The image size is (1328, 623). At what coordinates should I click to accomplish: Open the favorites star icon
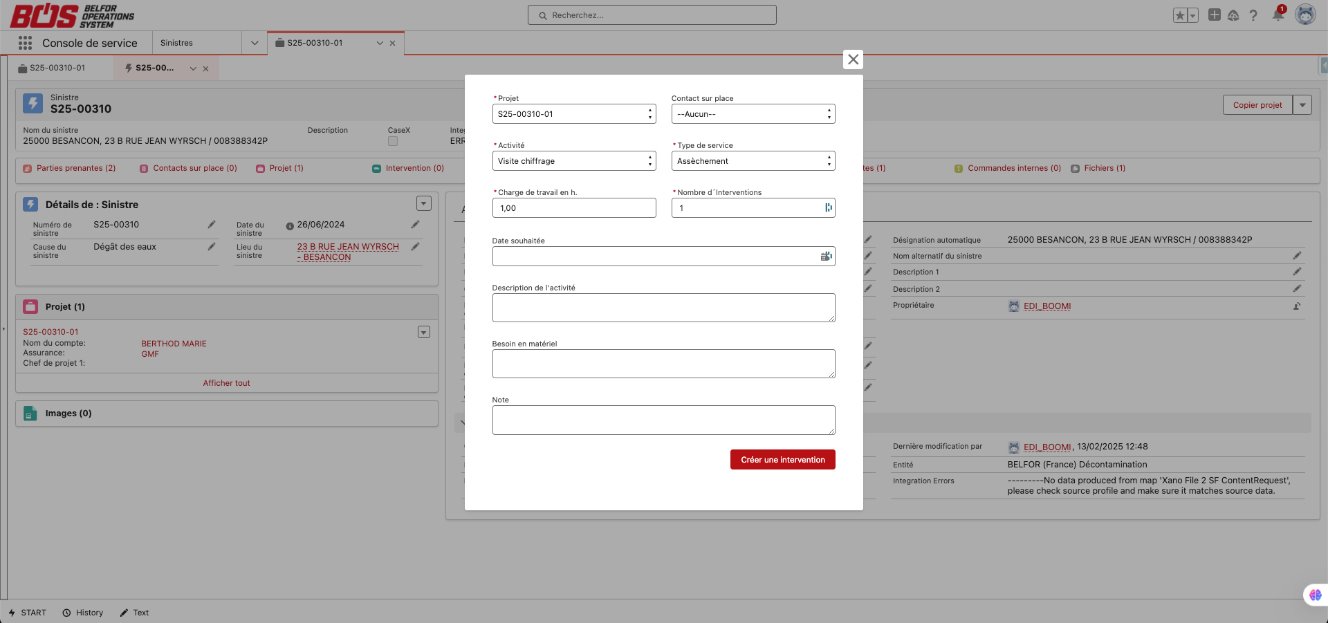tap(1181, 15)
